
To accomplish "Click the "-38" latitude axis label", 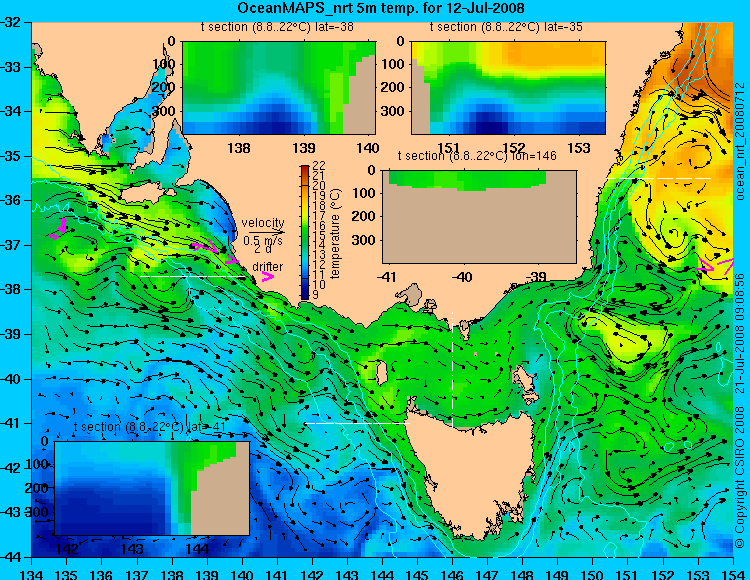I will click(x=11, y=289).
